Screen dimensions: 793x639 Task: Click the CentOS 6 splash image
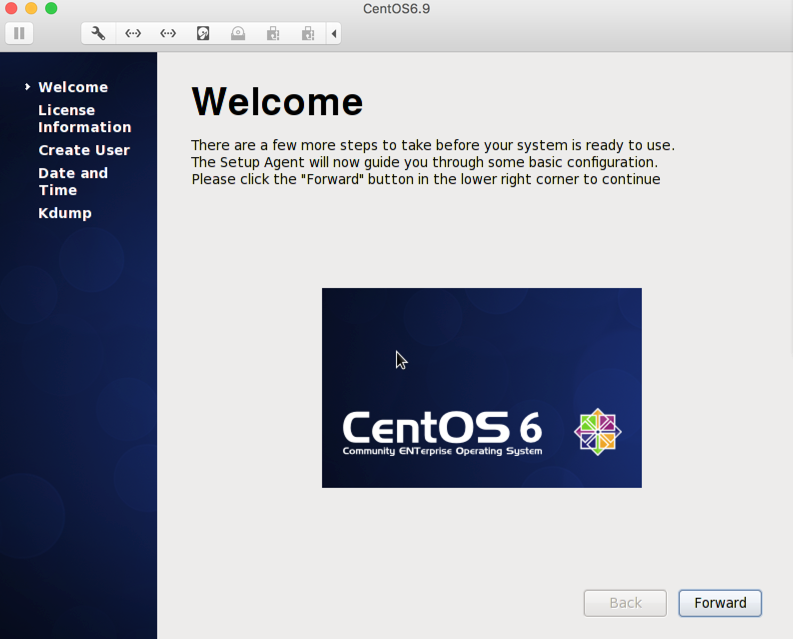point(481,388)
